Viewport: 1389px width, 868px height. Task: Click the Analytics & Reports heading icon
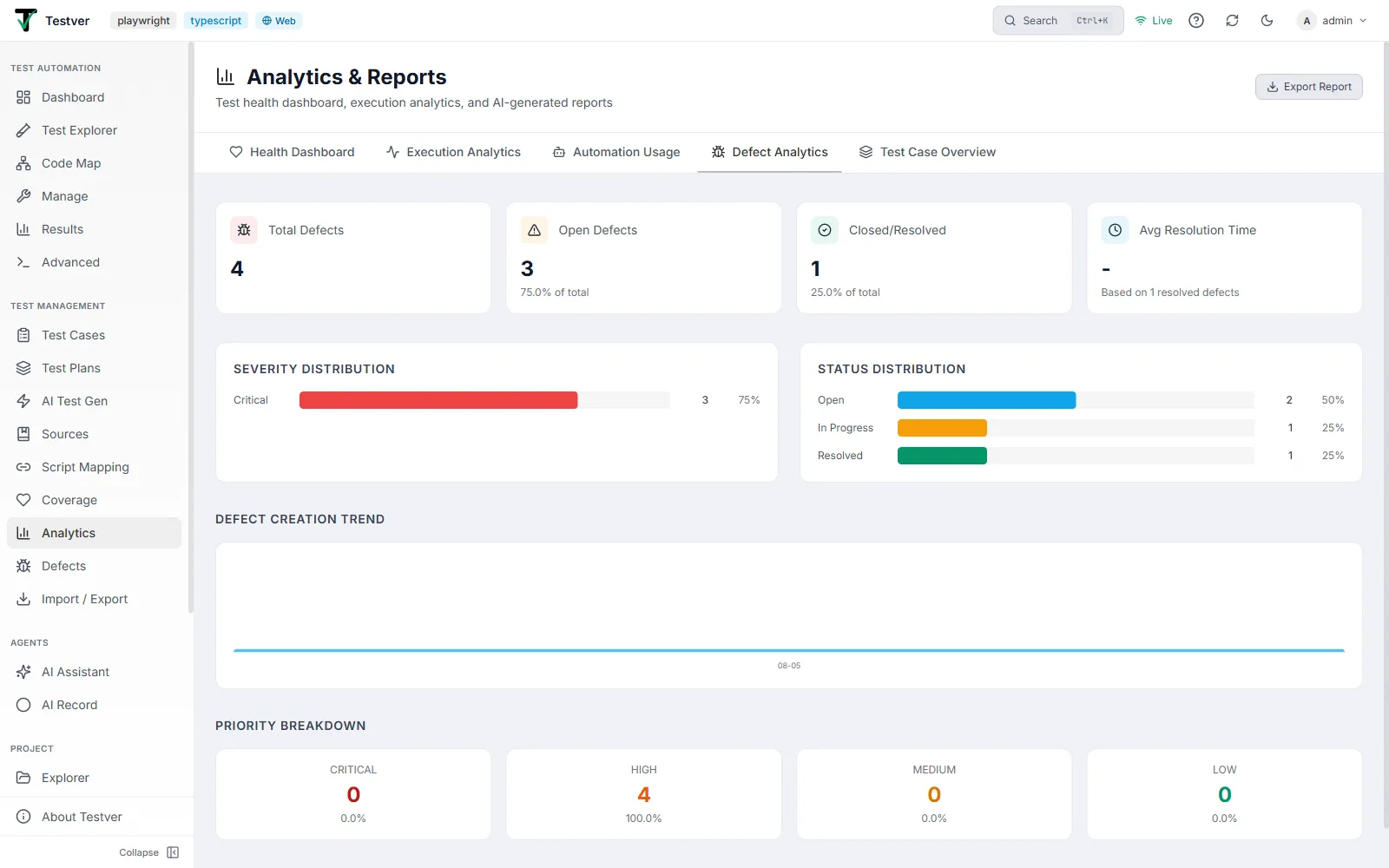[225, 76]
